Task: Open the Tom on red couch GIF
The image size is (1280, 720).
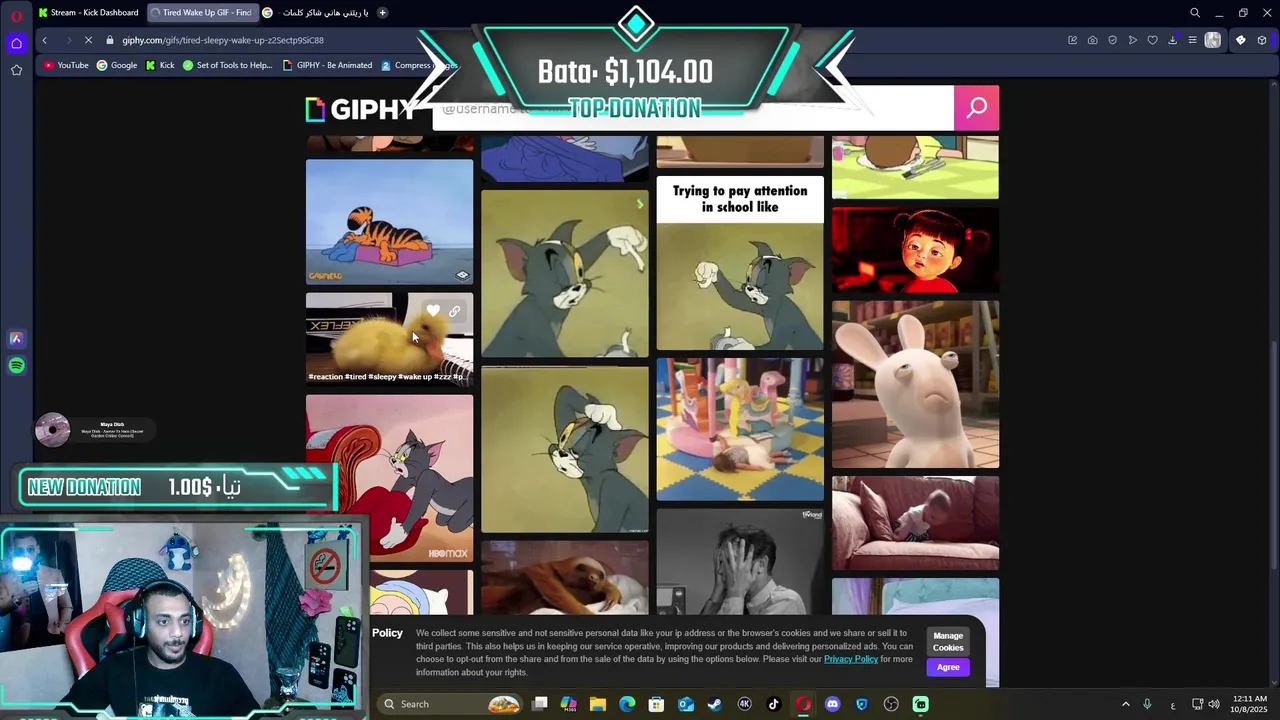Action: pyautogui.click(x=389, y=478)
